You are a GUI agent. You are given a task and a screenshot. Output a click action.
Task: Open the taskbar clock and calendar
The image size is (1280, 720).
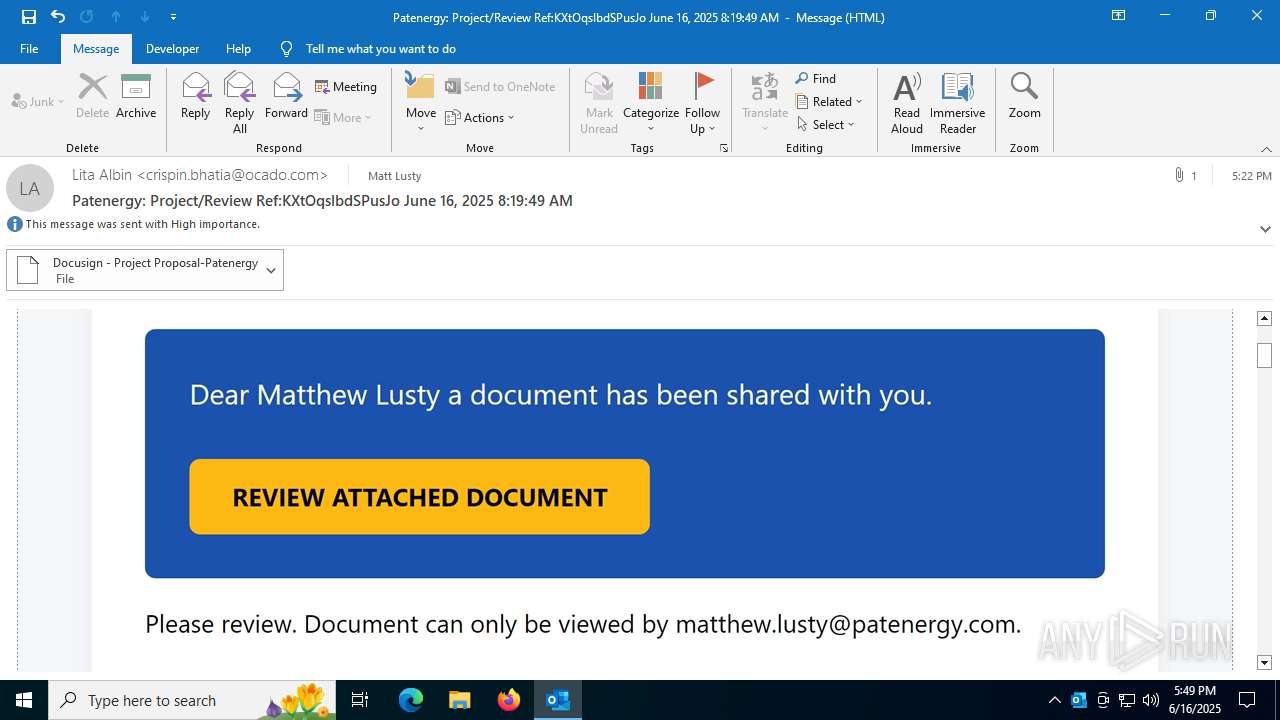(1195, 700)
